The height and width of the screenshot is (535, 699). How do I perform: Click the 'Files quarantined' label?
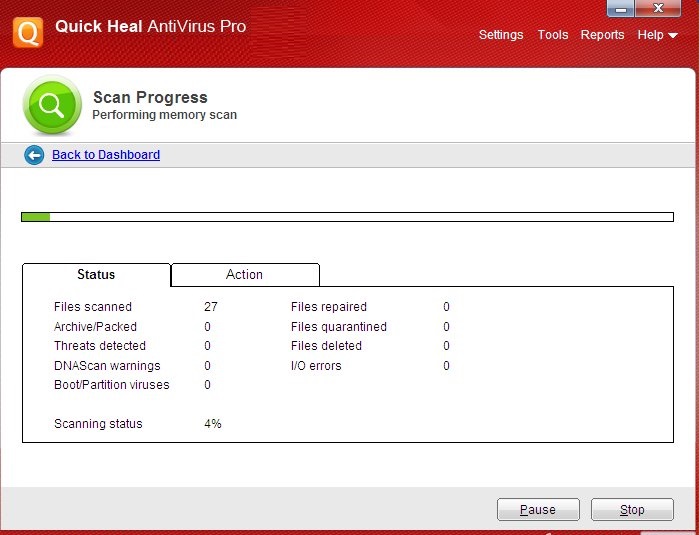pyautogui.click(x=339, y=327)
